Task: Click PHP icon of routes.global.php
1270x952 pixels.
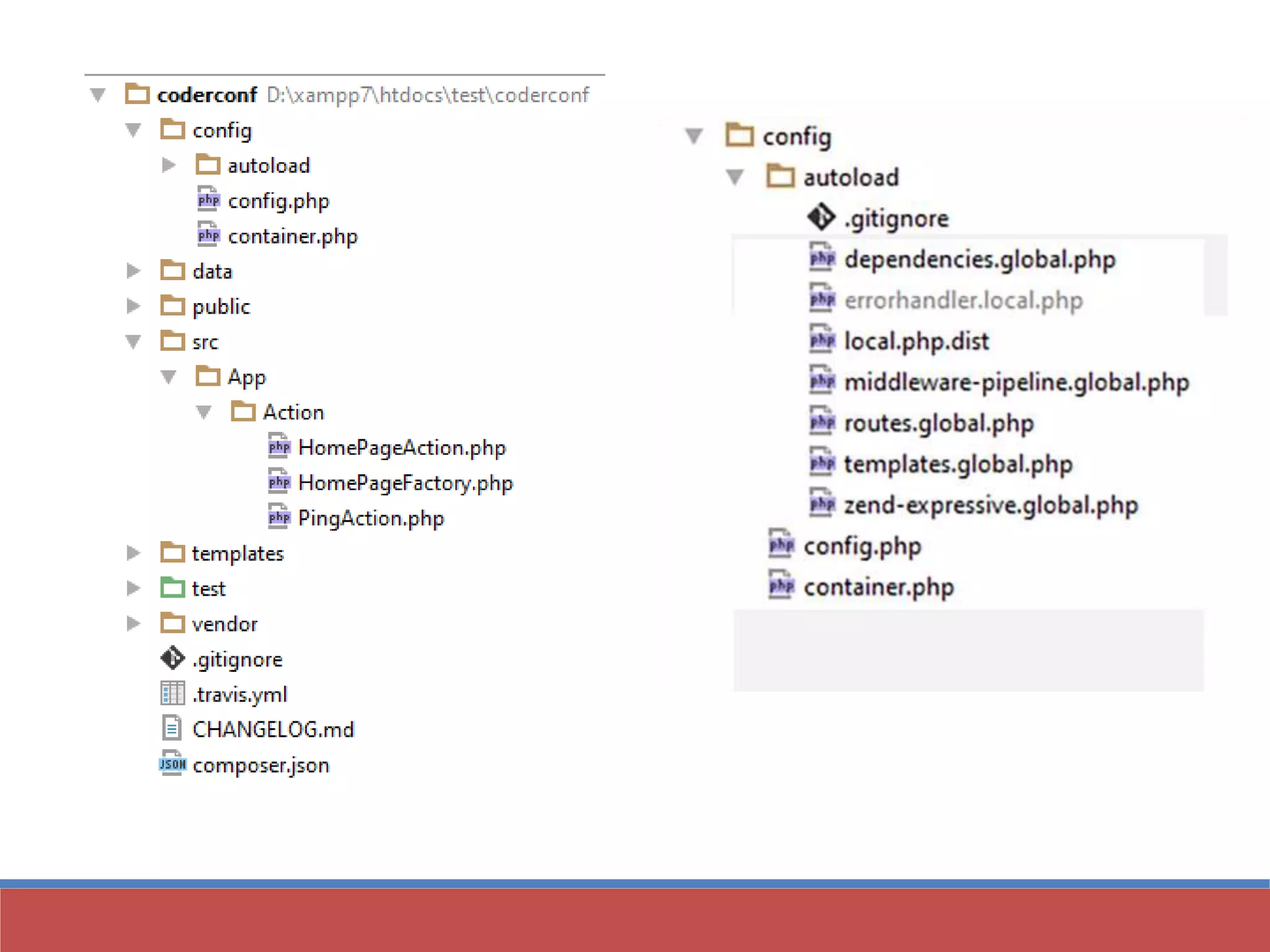Action: [x=822, y=423]
